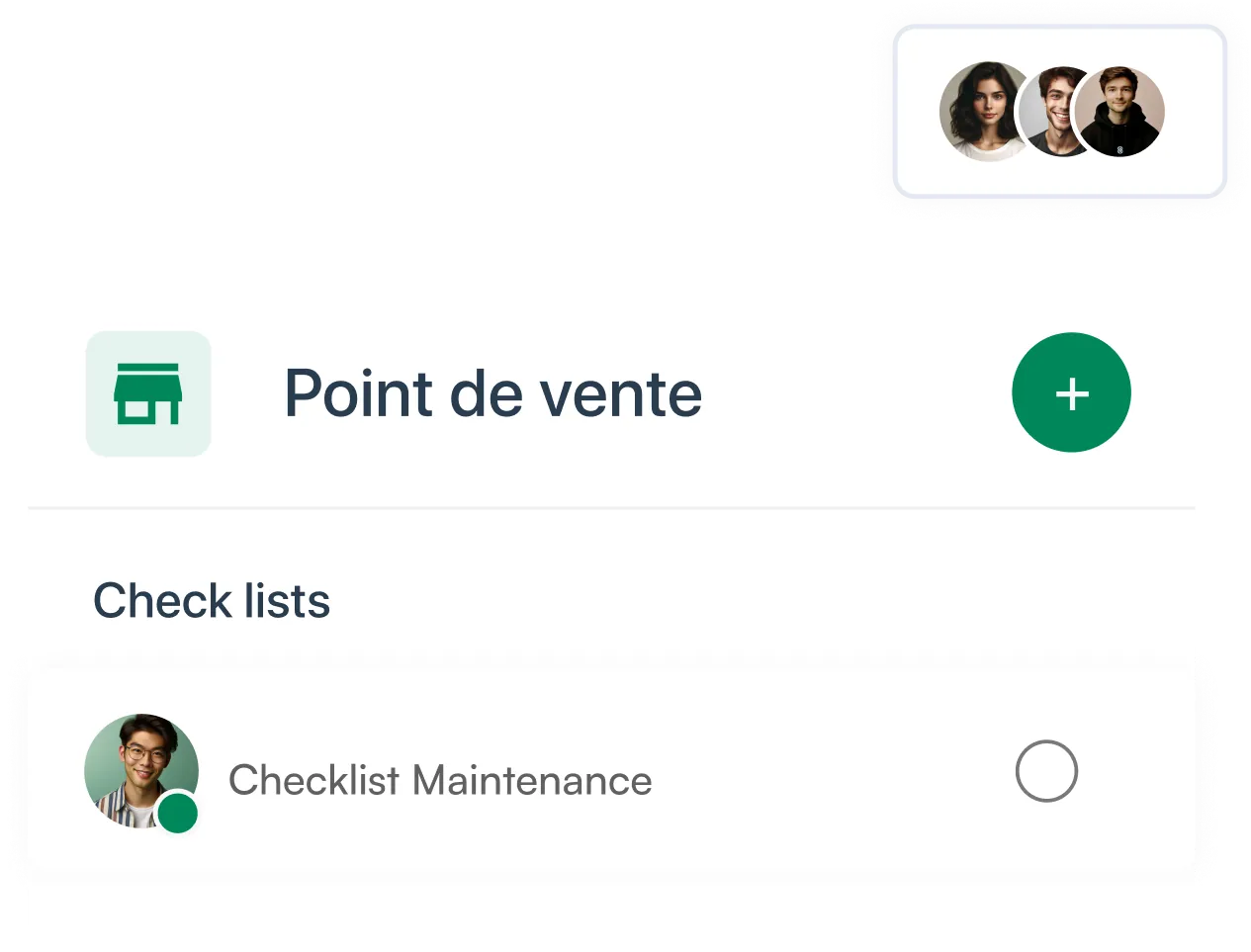
Task: Select the "Check lists" section heading
Action: 212,601
